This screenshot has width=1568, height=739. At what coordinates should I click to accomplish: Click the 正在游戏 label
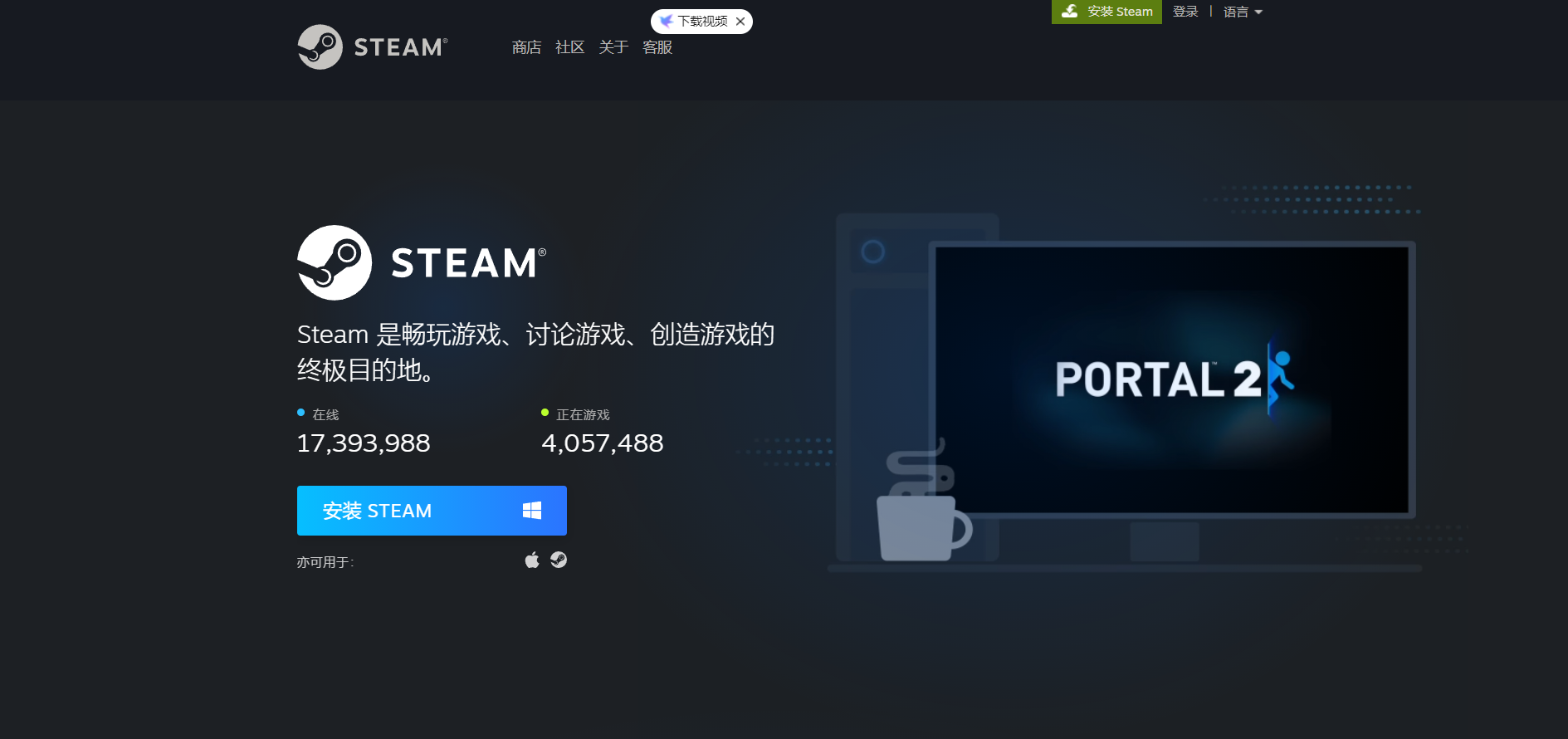click(x=583, y=414)
